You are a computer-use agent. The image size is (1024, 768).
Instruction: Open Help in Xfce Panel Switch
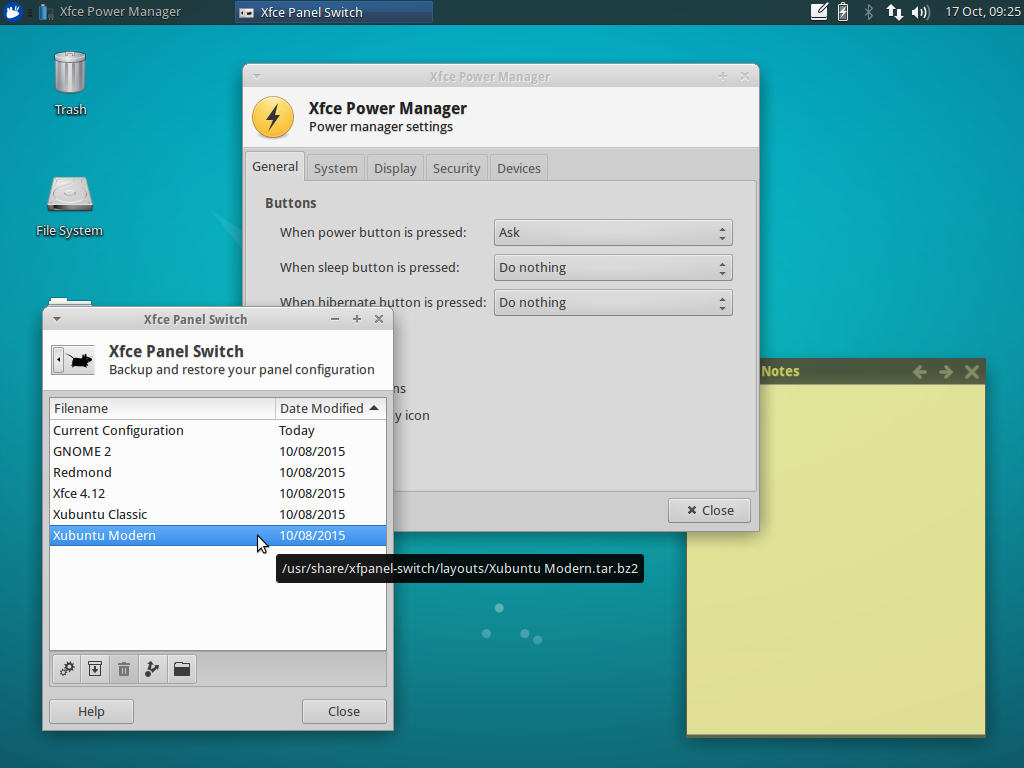pos(90,711)
